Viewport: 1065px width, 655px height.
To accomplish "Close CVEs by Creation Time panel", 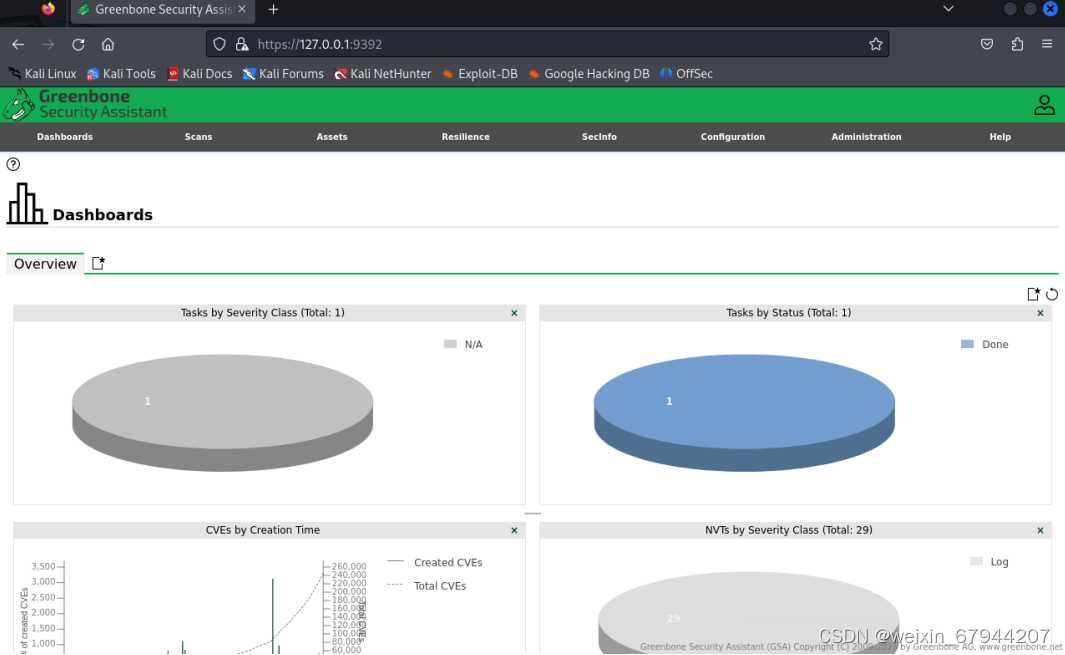I will [x=514, y=531].
